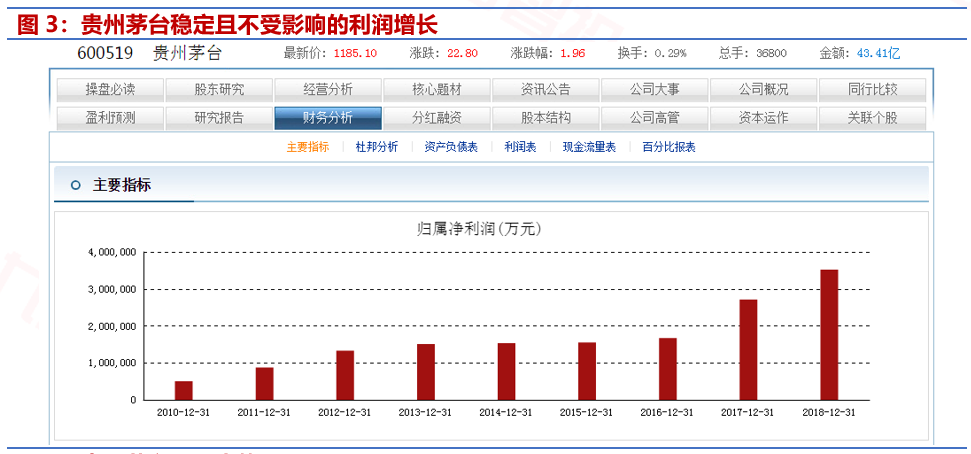Click the 4,000,000 axis label
The height and width of the screenshot is (454, 971).
pos(111,253)
